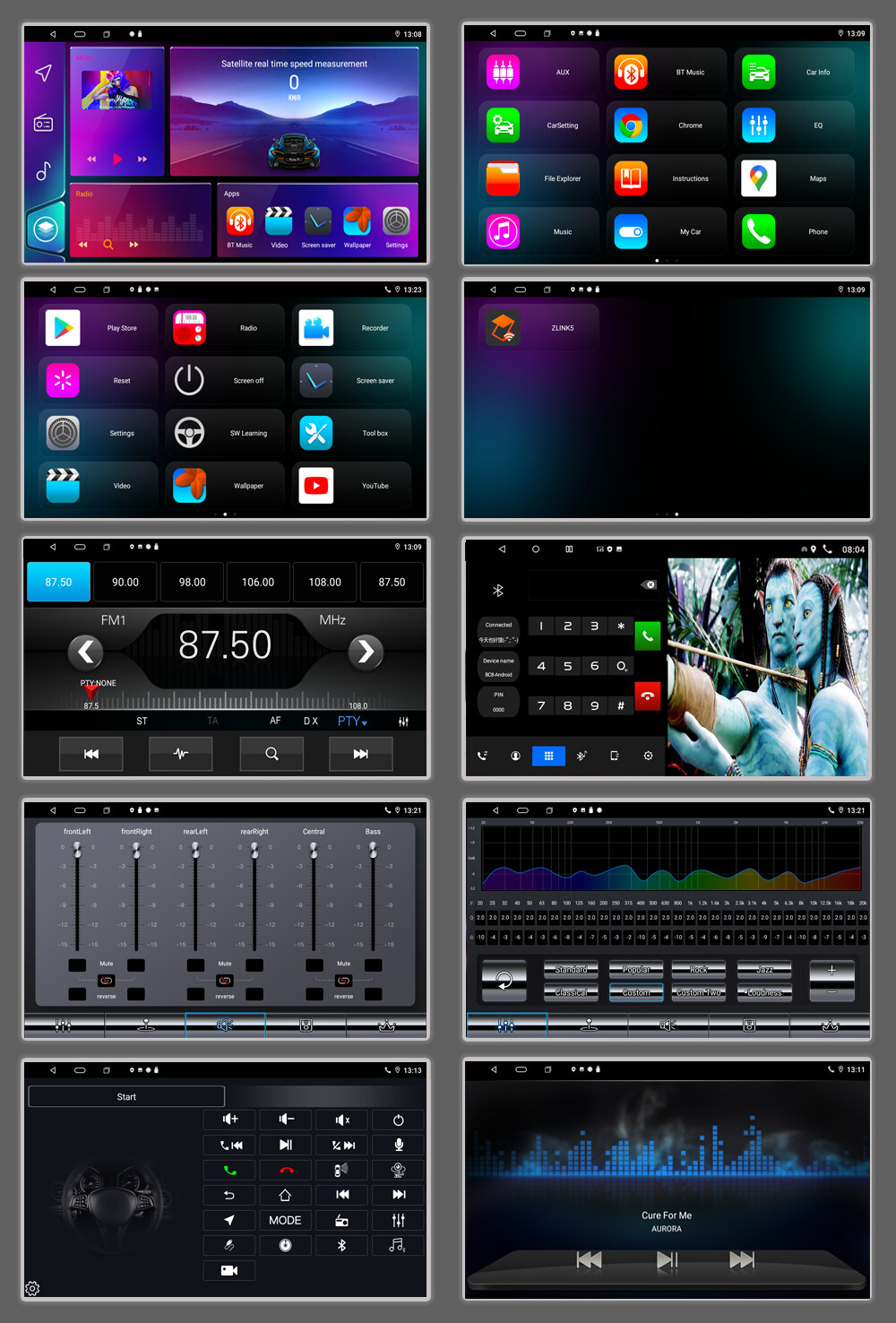The width and height of the screenshot is (896, 1323).
Task: Expand the PTY dropdown on radio
Action: pyautogui.click(x=352, y=721)
